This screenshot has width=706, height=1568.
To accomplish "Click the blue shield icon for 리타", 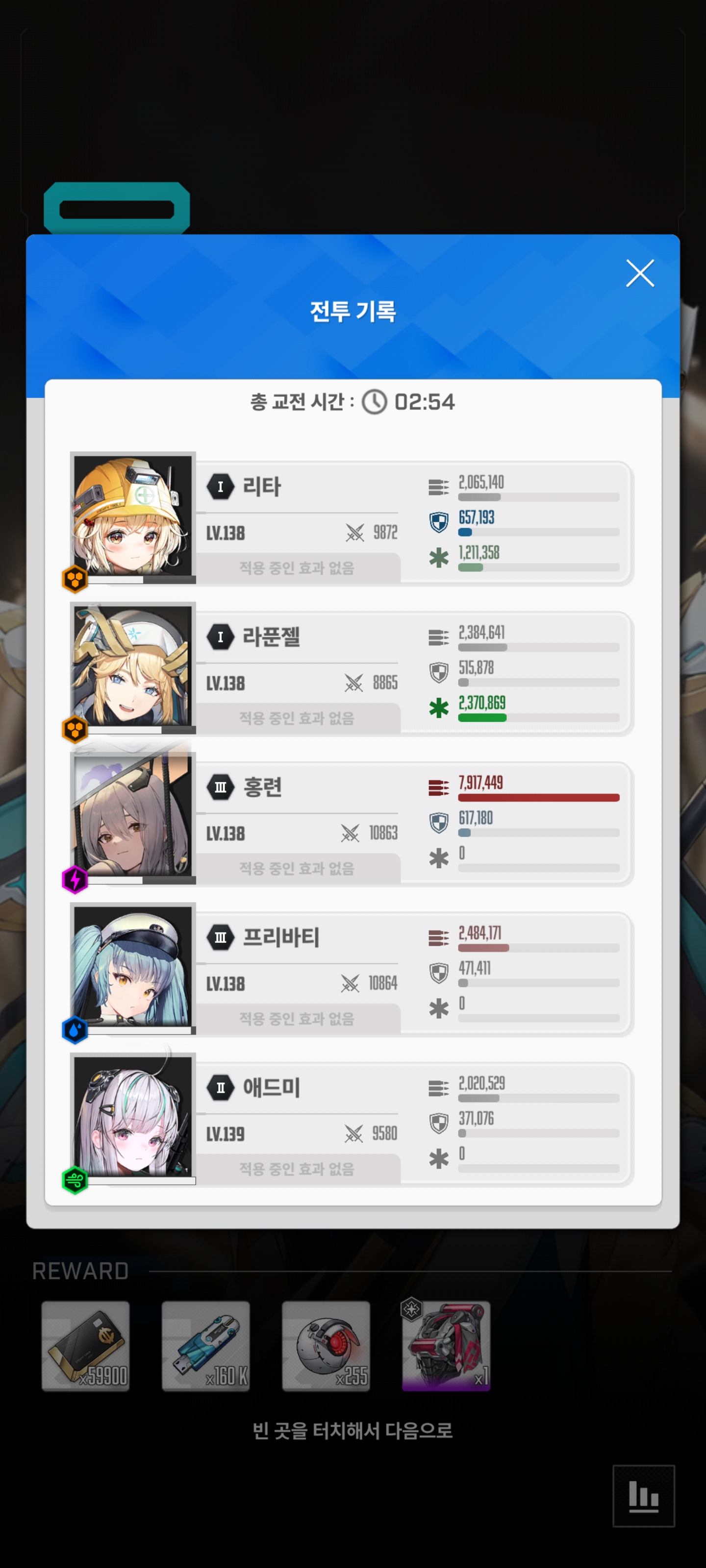I will coord(439,522).
